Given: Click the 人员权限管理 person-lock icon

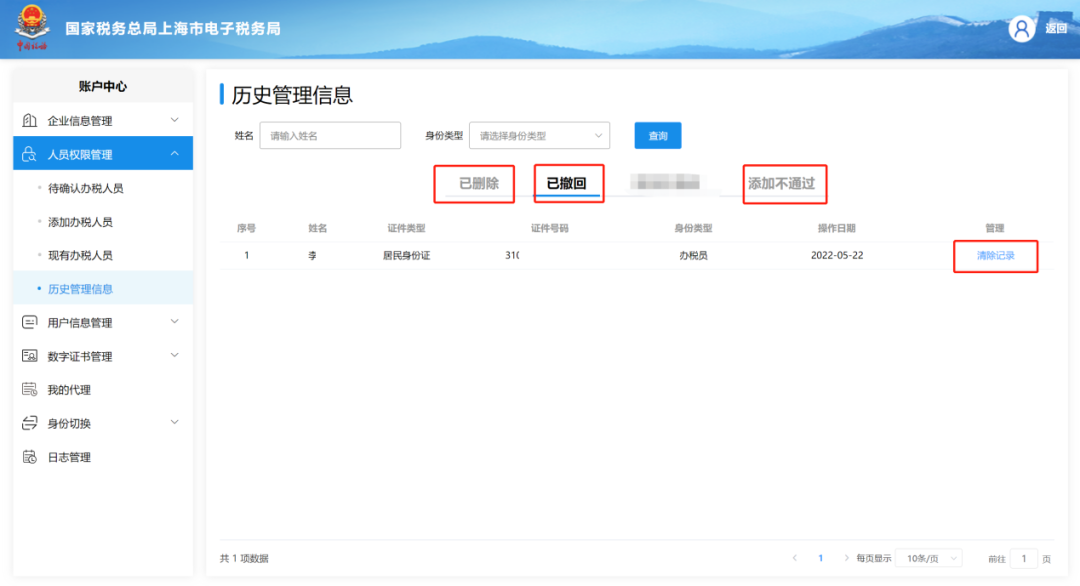Looking at the screenshot, I should click(30, 154).
